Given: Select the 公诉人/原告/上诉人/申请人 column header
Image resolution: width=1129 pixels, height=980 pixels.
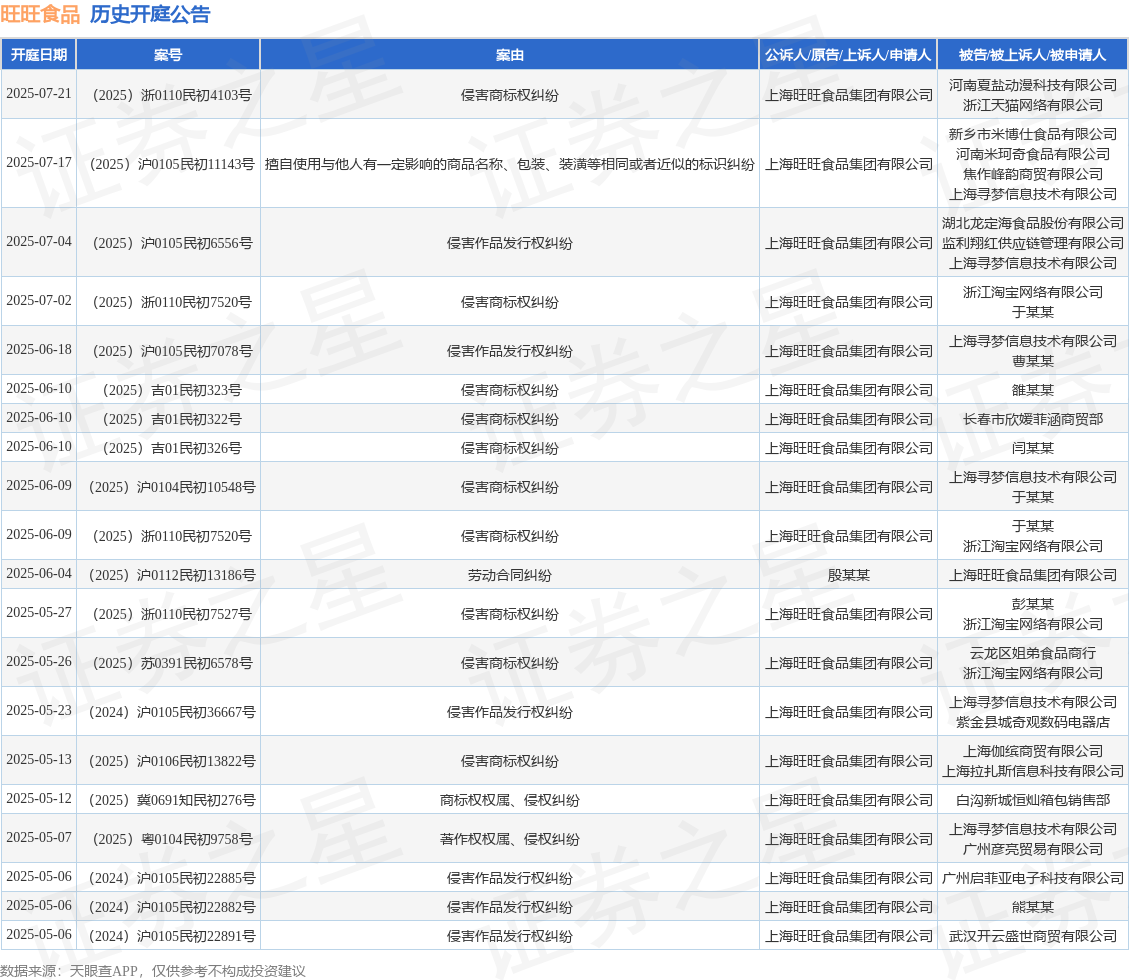Looking at the screenshot, I should [x=848, y=55].
